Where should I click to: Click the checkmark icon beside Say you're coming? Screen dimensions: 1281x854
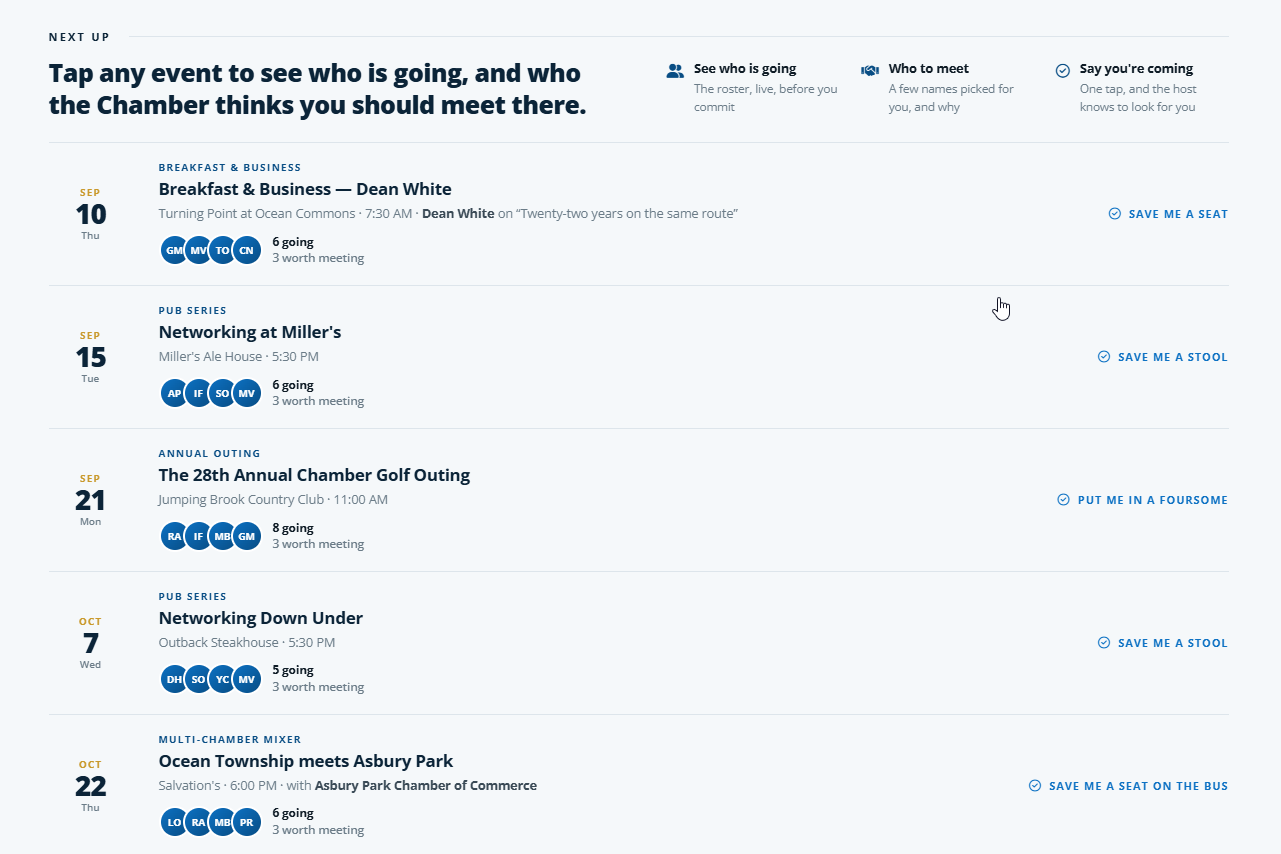[1063, 71]
